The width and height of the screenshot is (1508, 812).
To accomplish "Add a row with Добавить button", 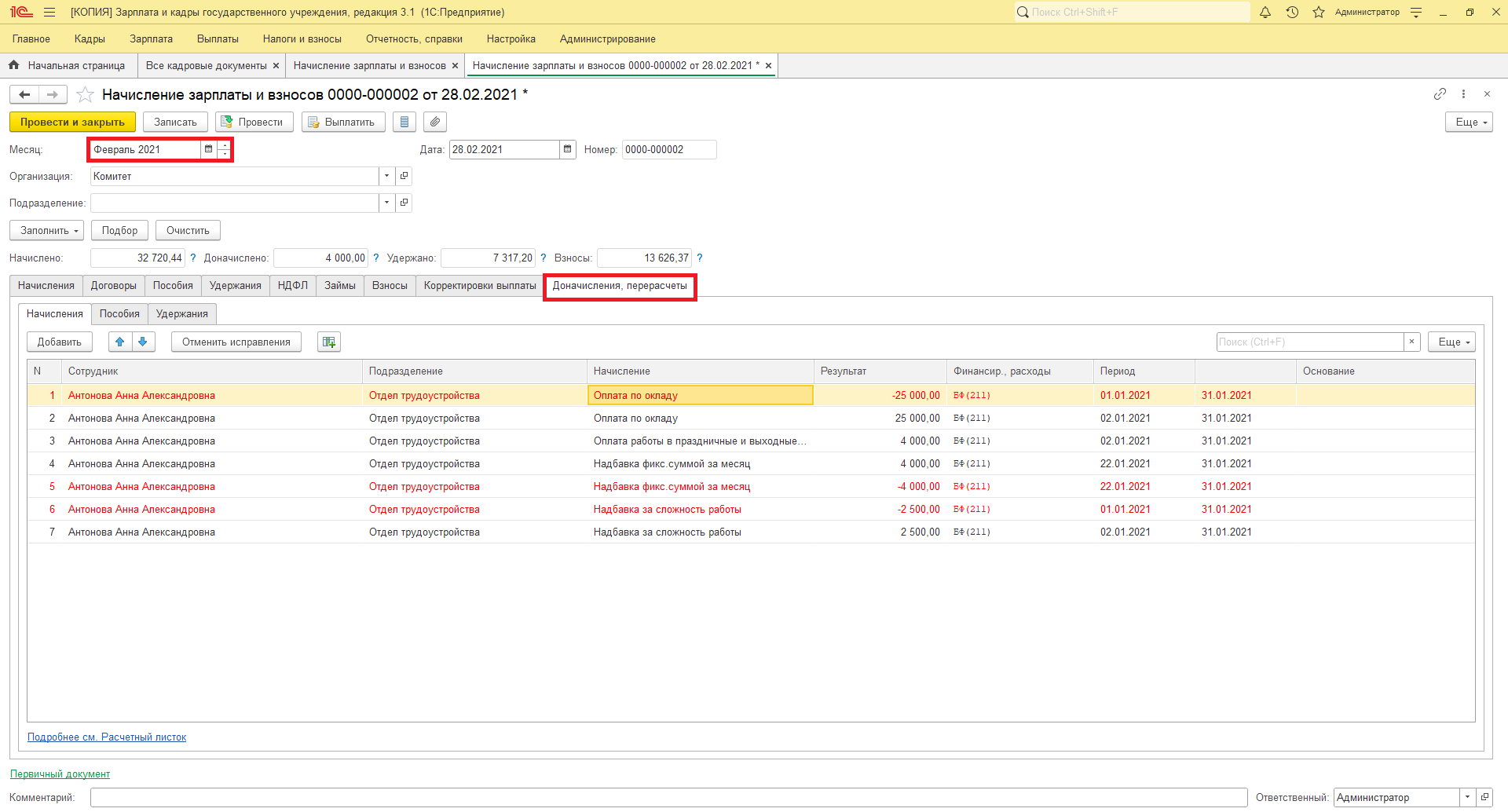I will (x=60, y=342).
